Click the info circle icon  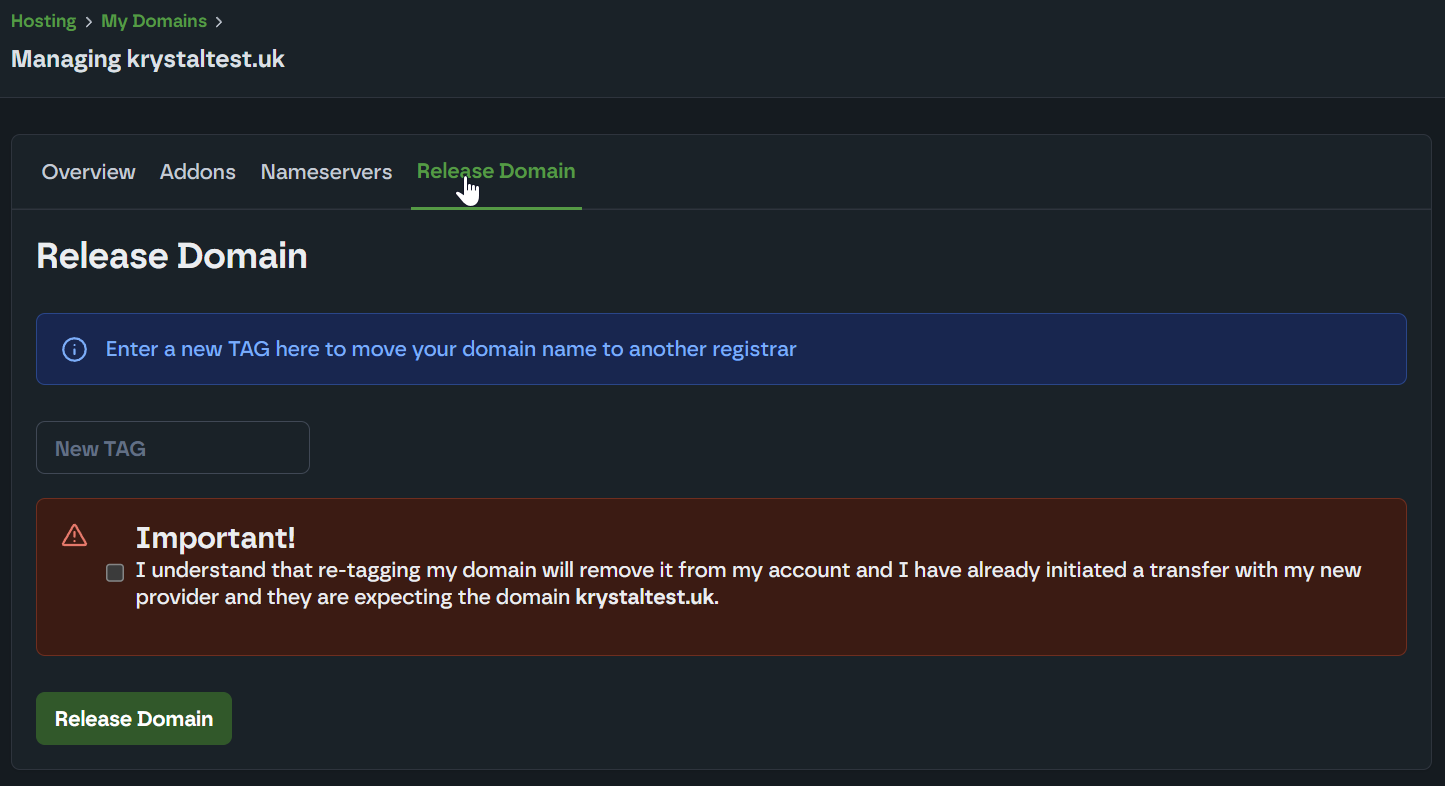pyautogui.click(x=74, y=349)
